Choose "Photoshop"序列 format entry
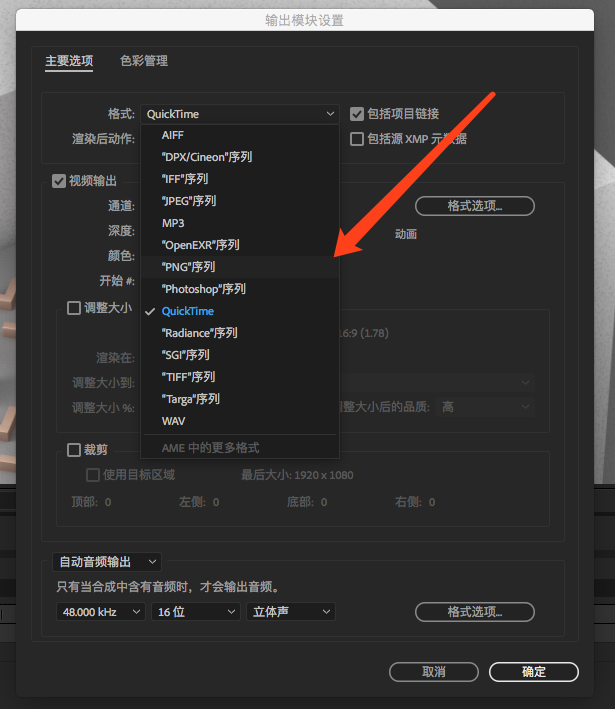This screenshot has height=709, width=615. coord(203,289)
